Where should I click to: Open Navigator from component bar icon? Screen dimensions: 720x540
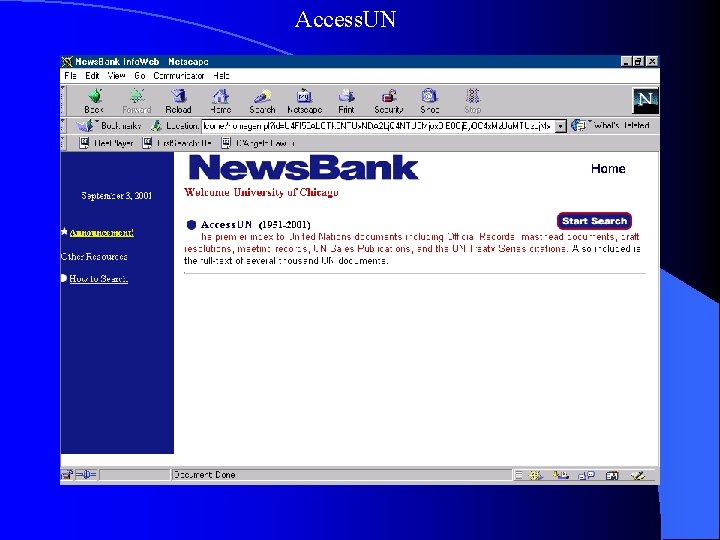535,475
